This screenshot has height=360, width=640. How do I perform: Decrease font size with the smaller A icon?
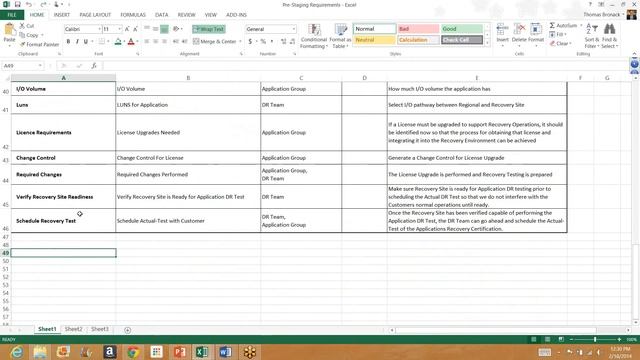(136, 29)
